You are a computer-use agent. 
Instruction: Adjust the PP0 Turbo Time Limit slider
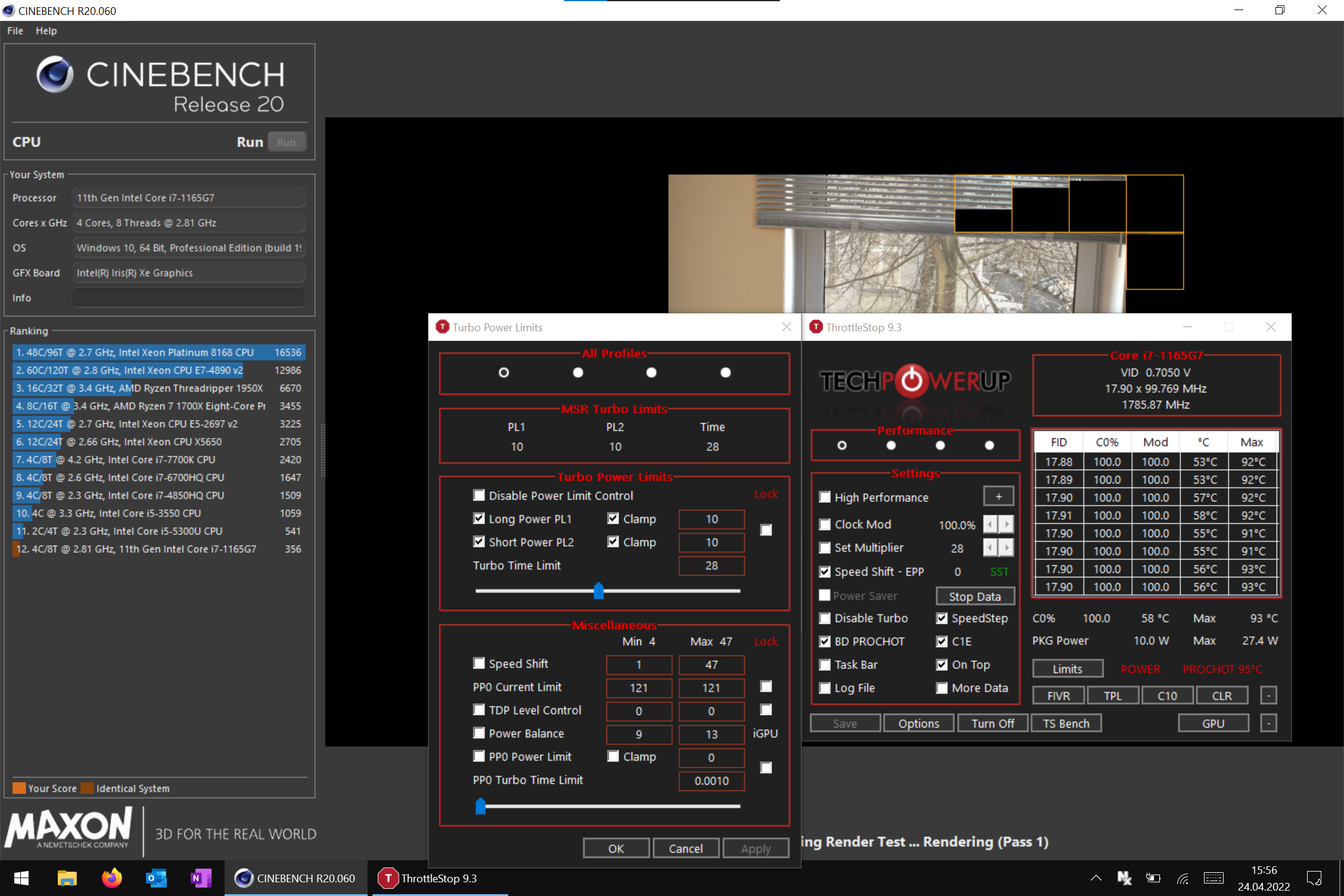[481, 806]
